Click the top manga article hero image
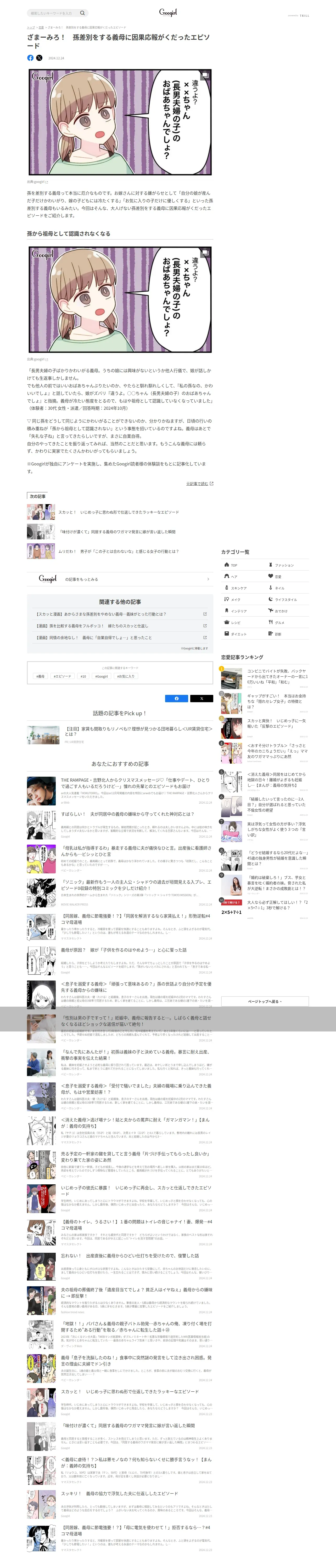 pyautogui.click(x=120, y=122)
